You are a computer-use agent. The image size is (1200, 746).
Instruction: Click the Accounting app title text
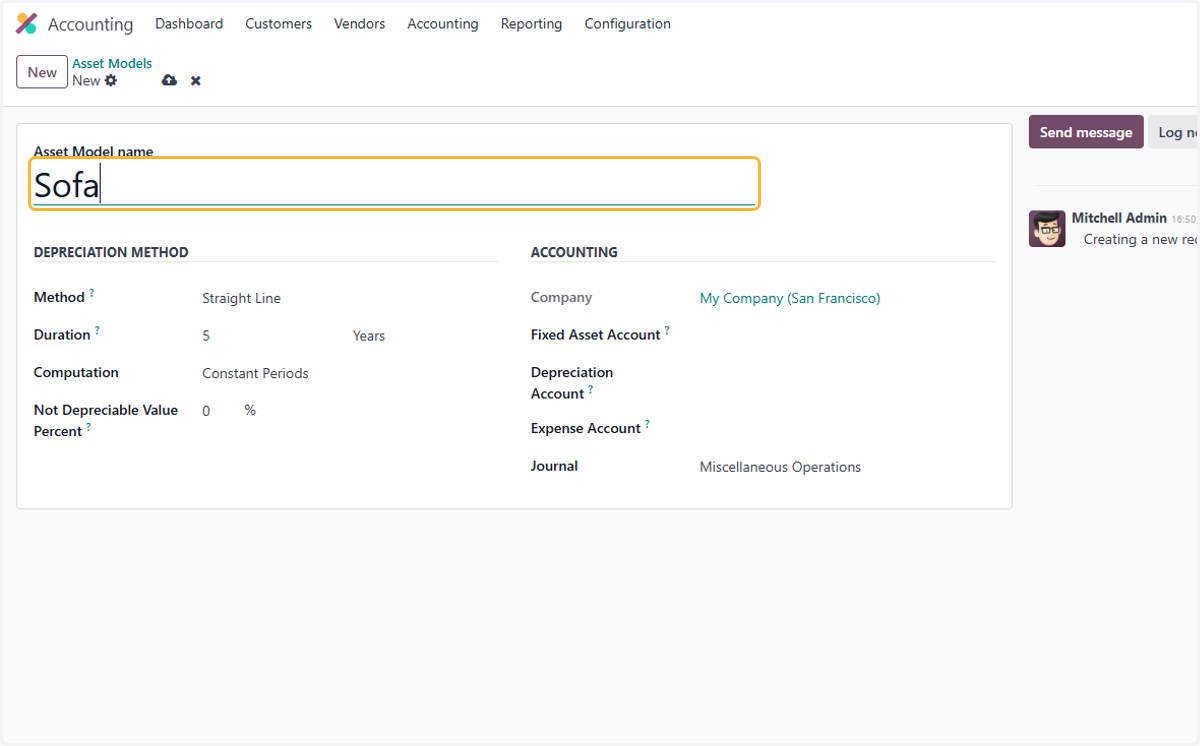[90, 24]
